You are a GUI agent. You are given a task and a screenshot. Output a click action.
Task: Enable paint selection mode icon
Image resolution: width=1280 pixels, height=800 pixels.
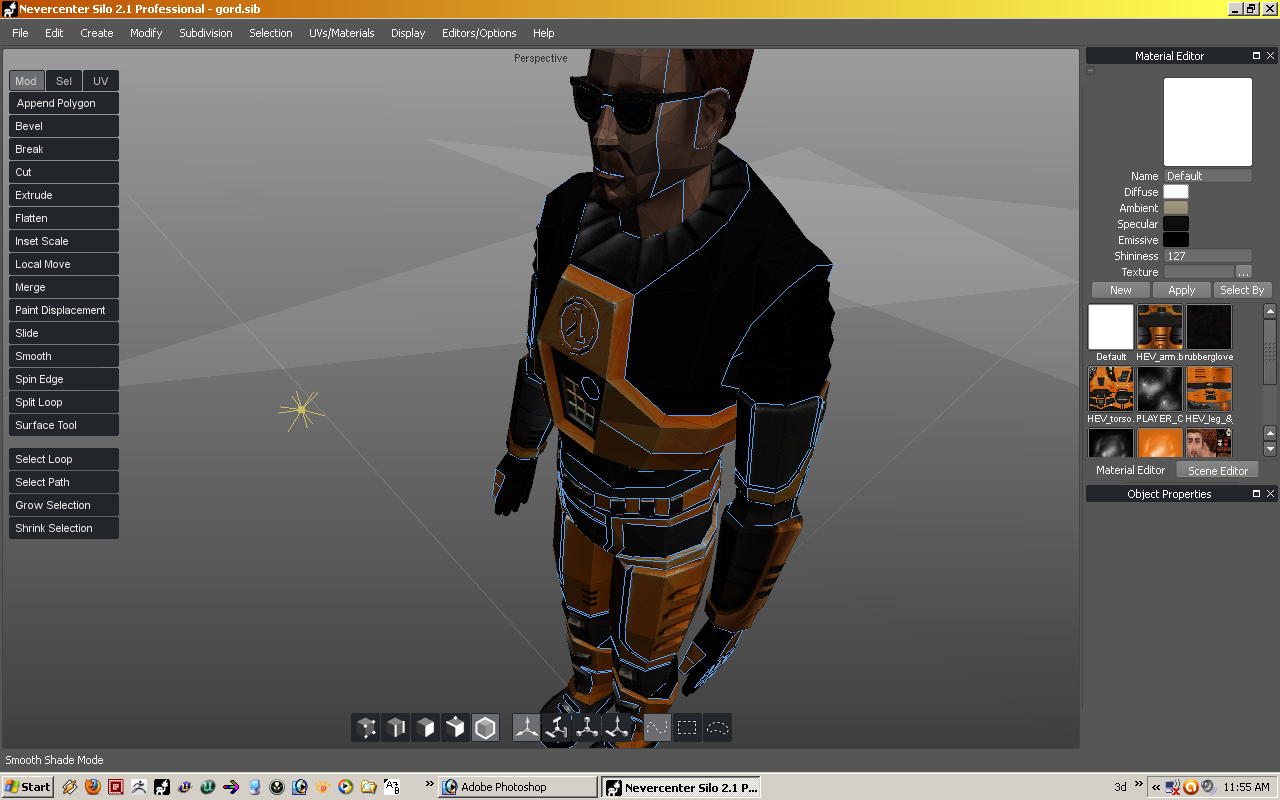[x=657, y=727]
